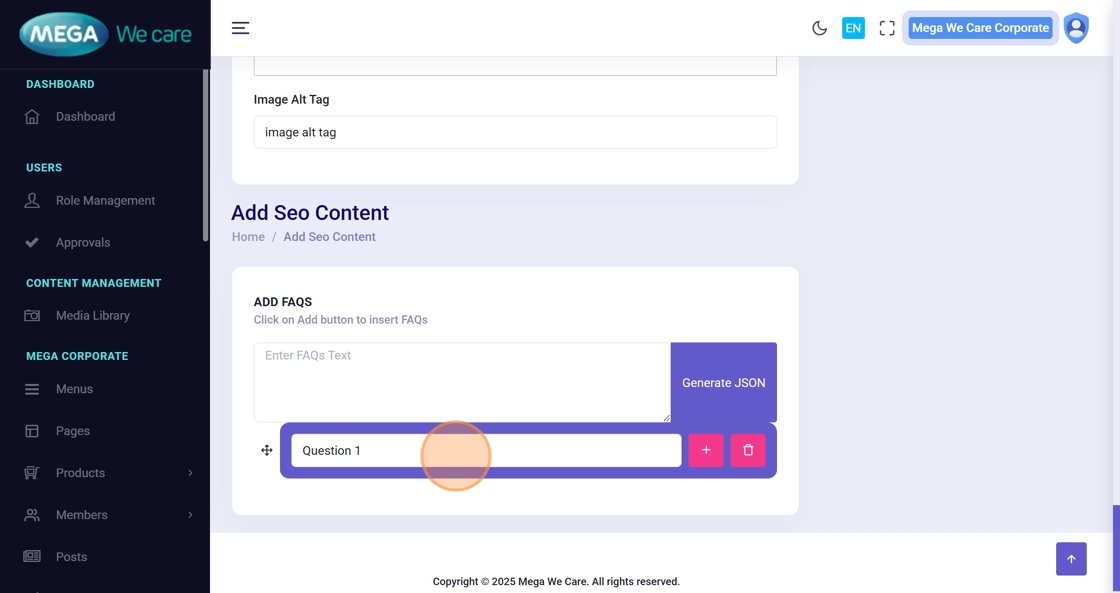The height and width of the screenshot is (593, 1120).
Task: Click the pink plus button for Question 1
Action: [706, 450]
